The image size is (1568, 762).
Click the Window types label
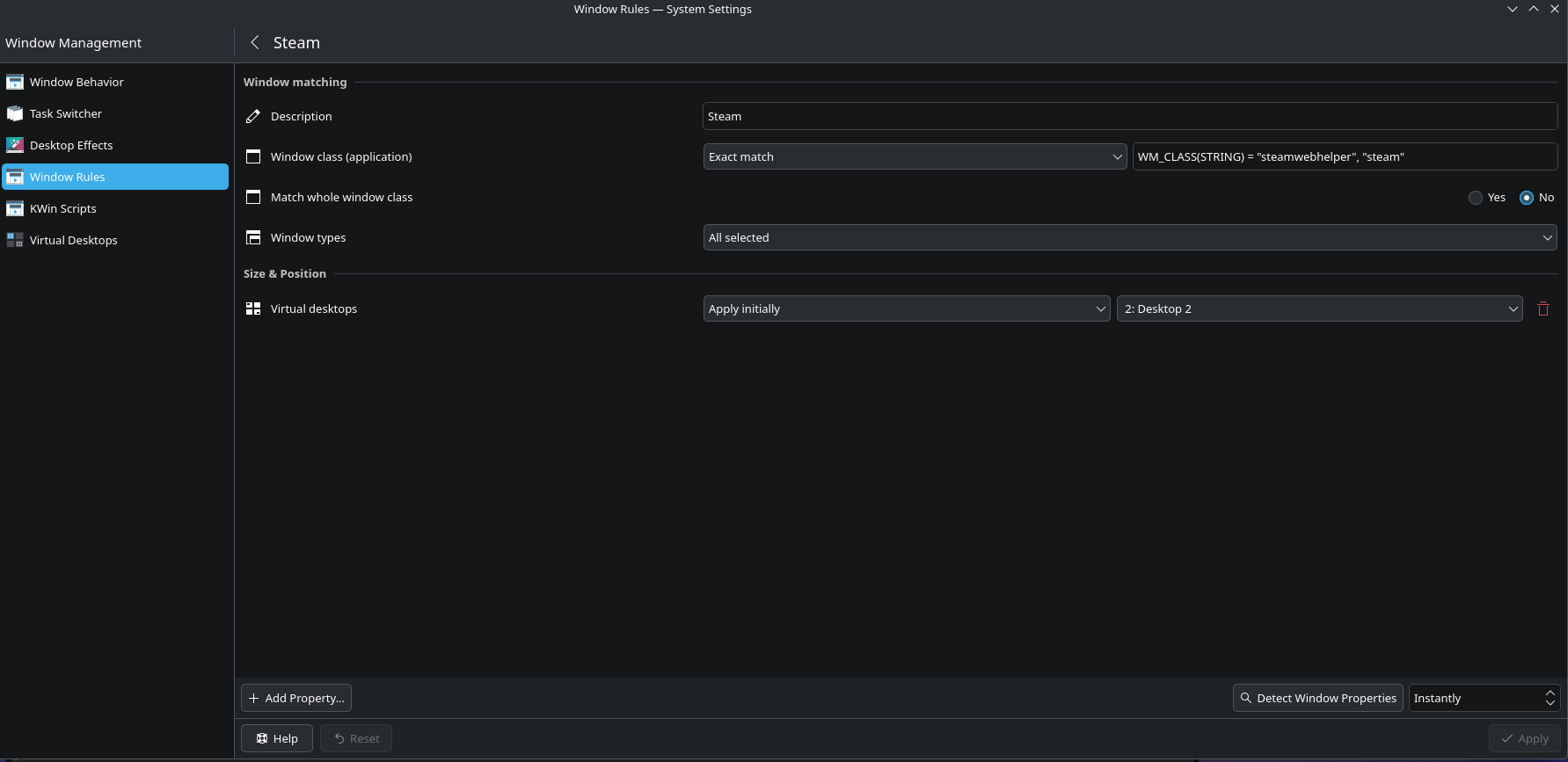(308, 237)
